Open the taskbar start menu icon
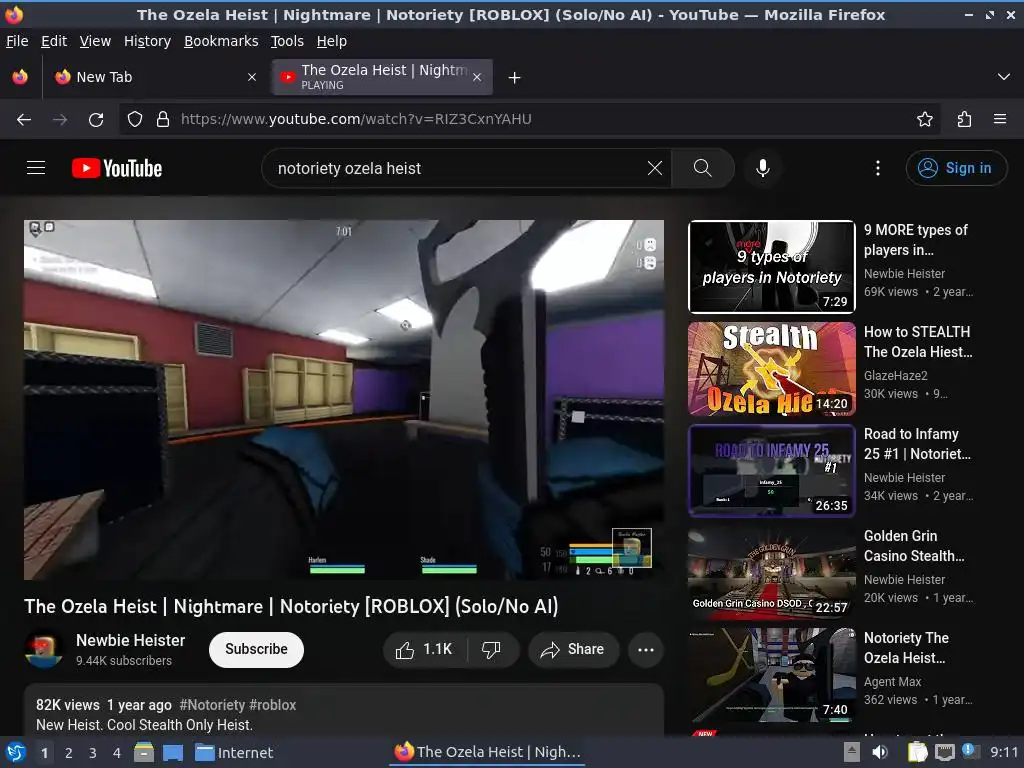Viewport: 1024px width, 768px height. [x=15, y=752]
